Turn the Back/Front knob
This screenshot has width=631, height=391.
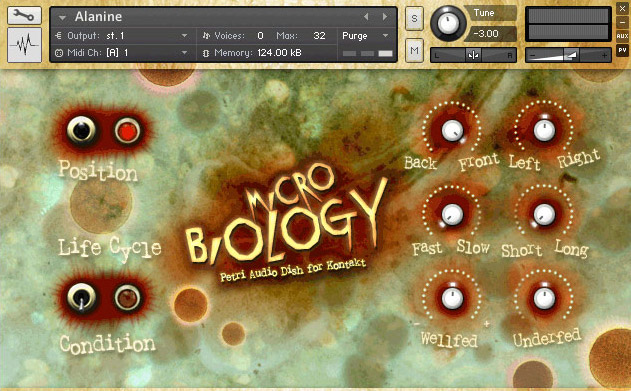(452, 131)
